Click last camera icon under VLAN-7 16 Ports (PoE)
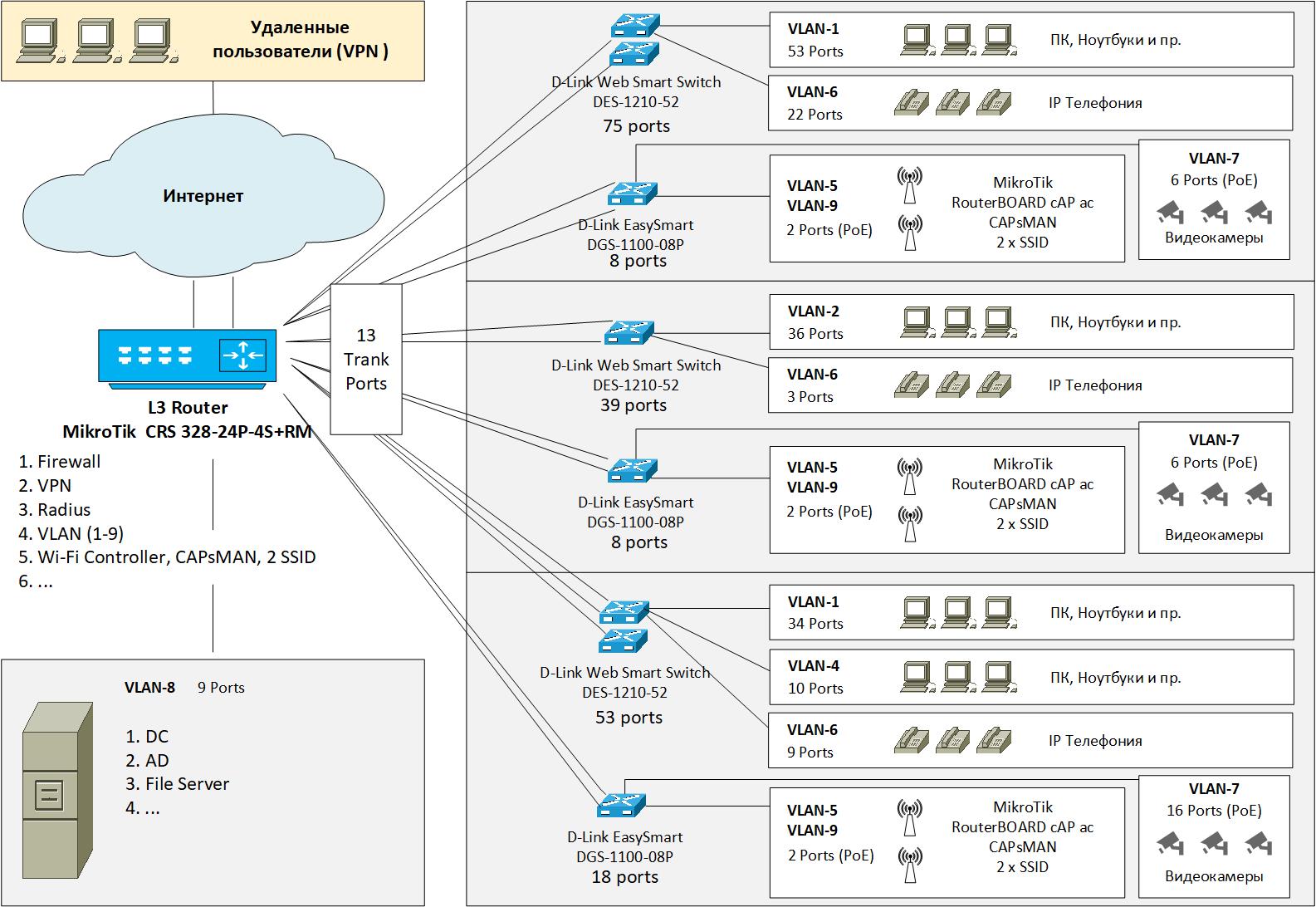Image resolution: width=1316 pixels, height=907 pixels. pyautogui.click(x=1257, y=844)
